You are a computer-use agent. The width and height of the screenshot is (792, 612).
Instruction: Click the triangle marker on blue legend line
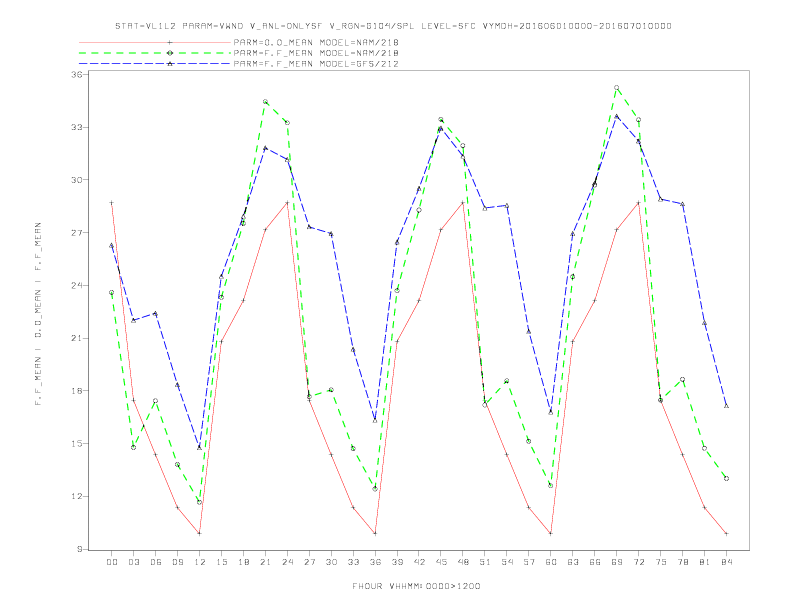[x=170, y=64]
